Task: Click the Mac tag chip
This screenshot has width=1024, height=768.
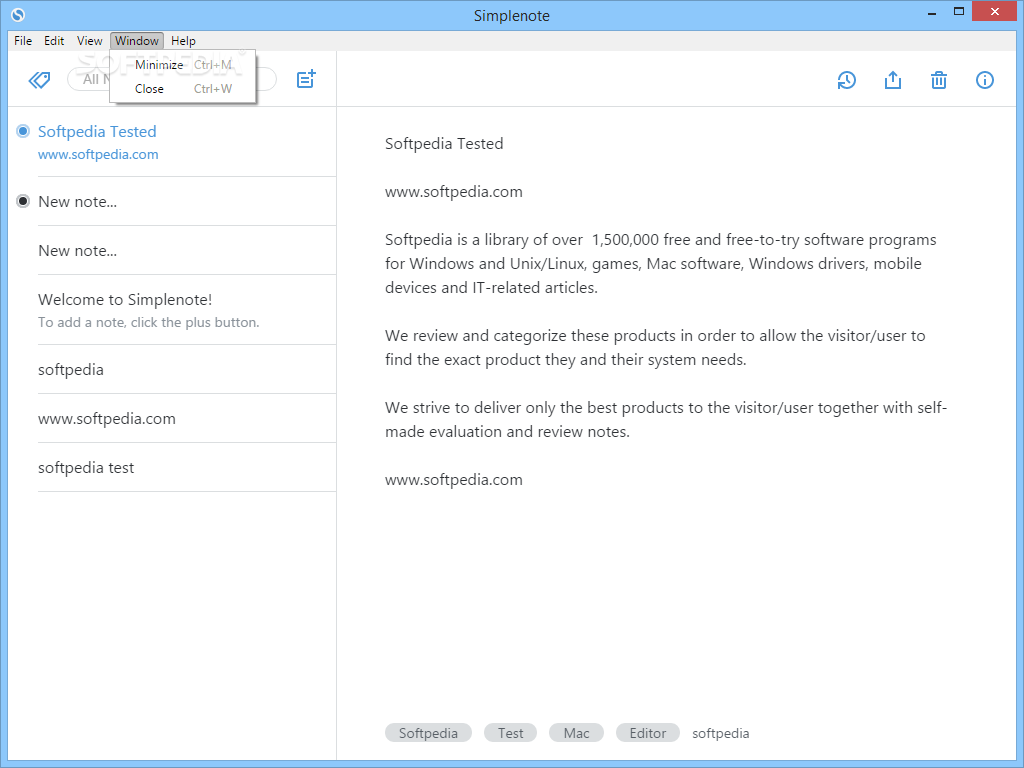Action: pos(576,733)
